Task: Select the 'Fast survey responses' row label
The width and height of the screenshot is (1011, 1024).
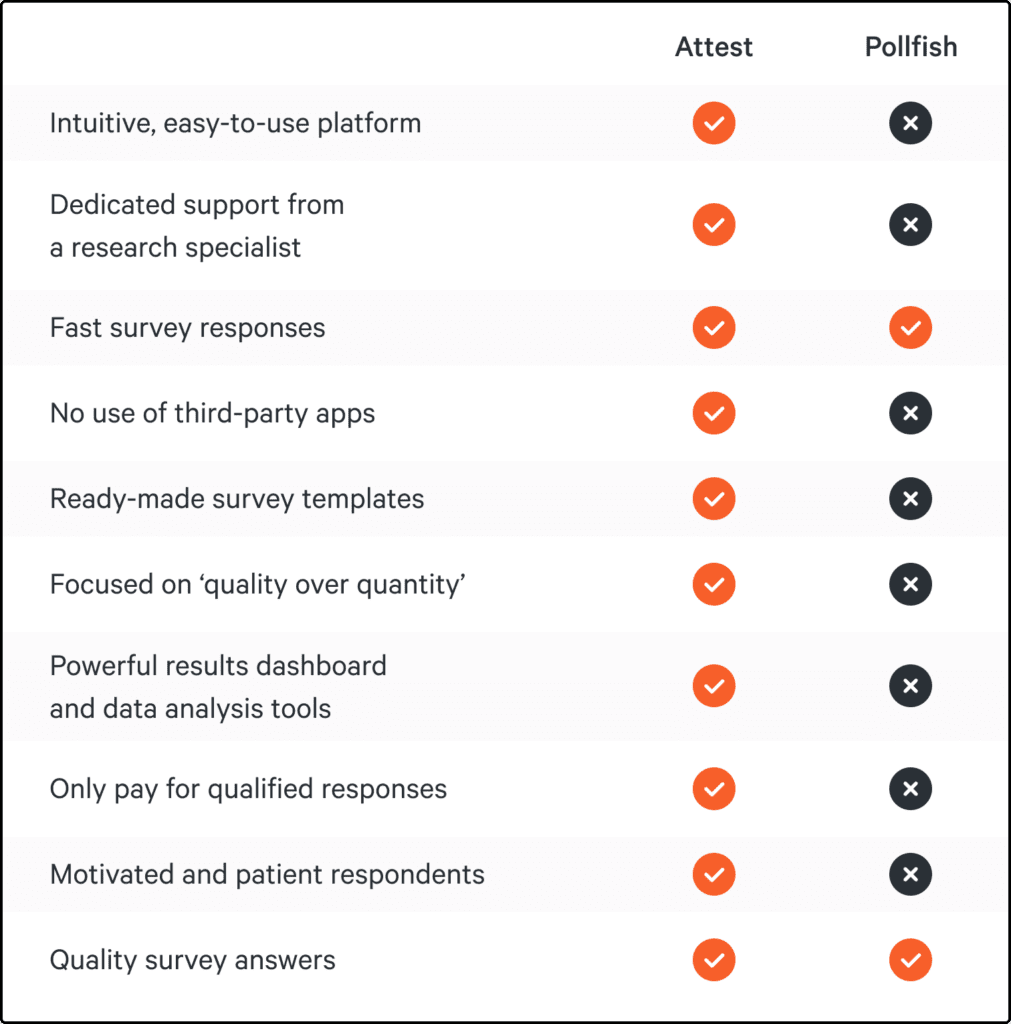Action: click(188, 328)
